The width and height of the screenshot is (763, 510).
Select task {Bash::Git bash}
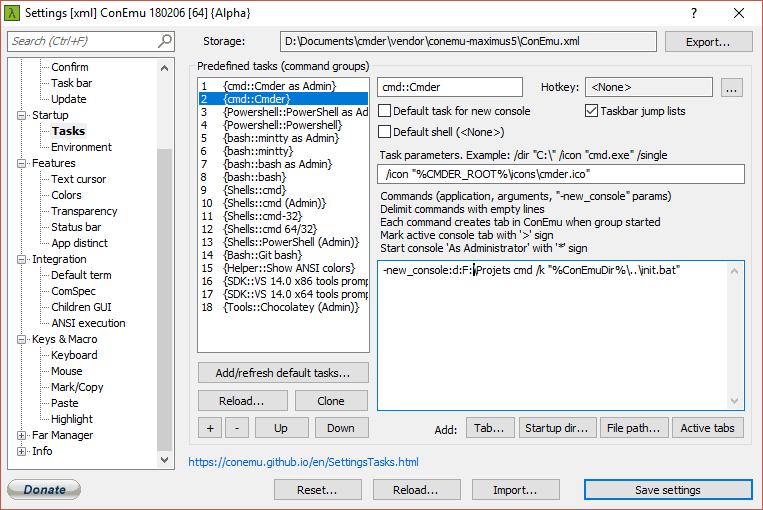pos(283,255)
